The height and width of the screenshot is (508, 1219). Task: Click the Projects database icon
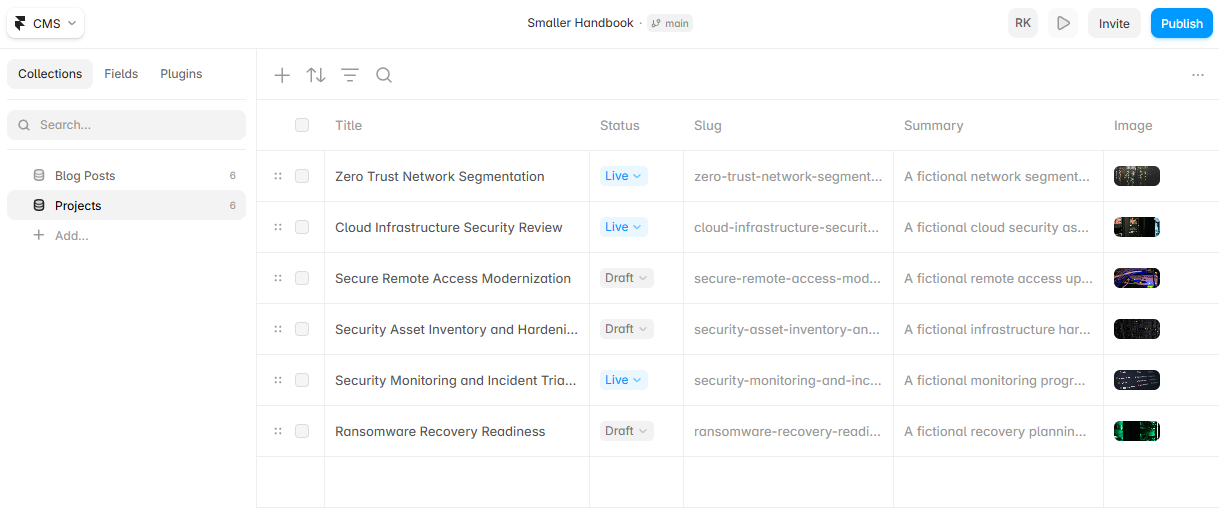39,205
